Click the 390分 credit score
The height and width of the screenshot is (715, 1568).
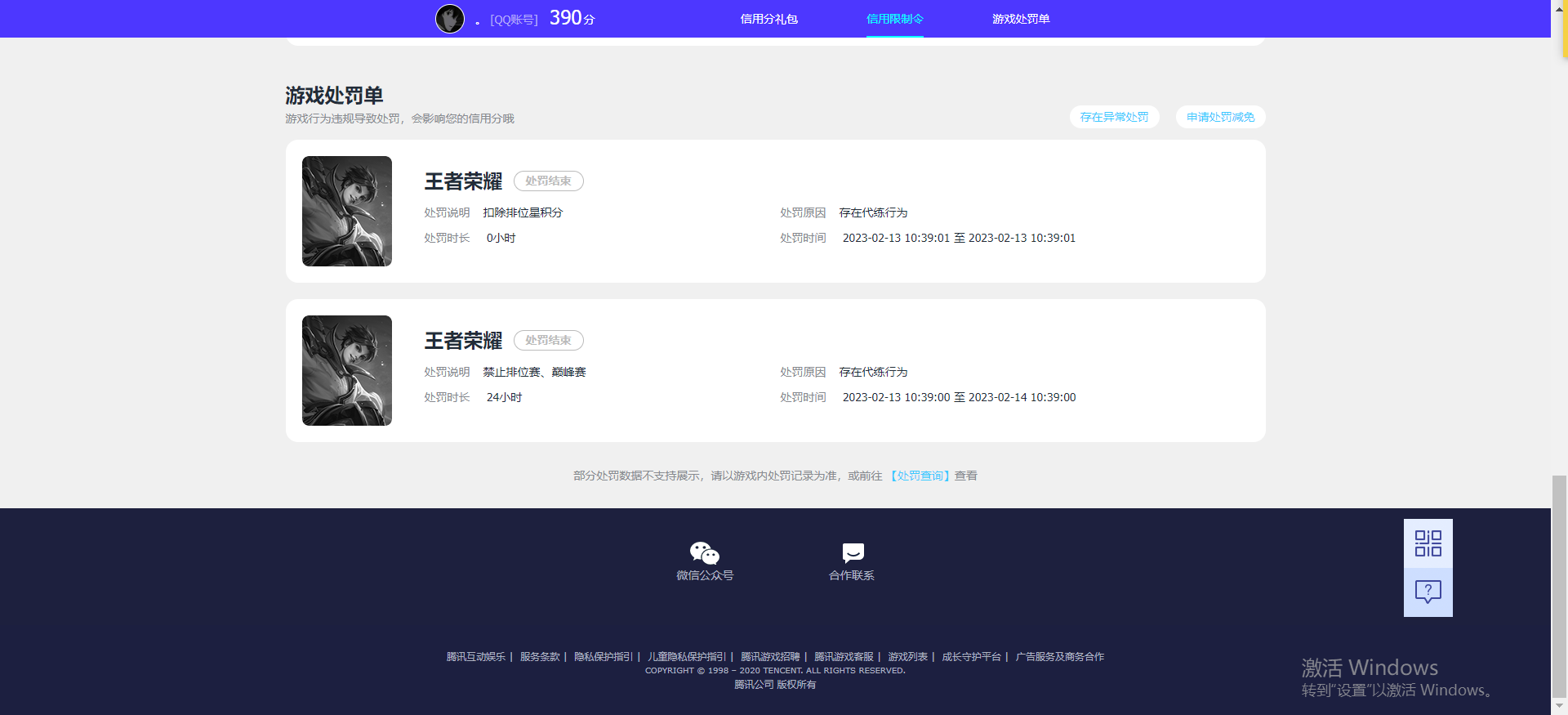coord(572,18)
